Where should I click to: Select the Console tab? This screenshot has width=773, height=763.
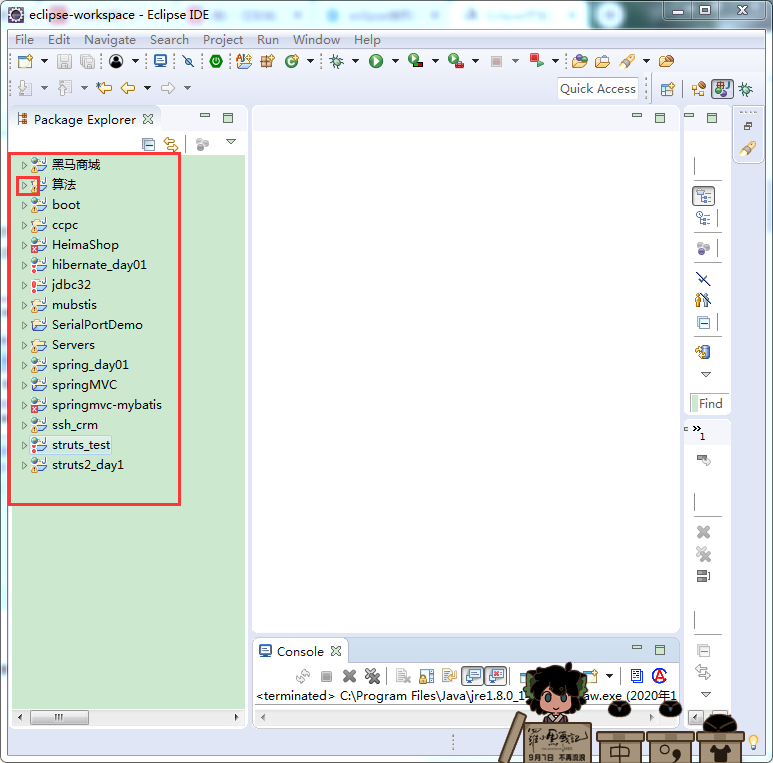[300, 651]
